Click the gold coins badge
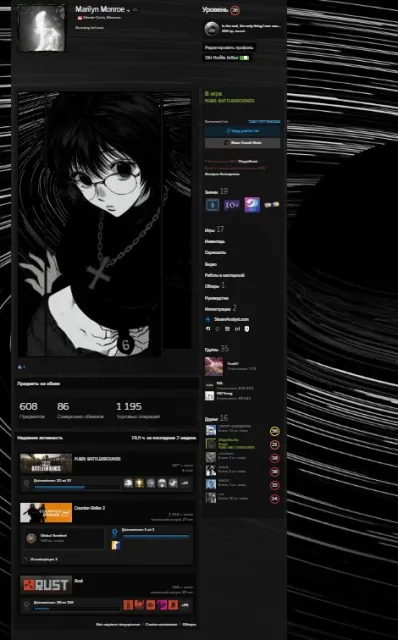This screenshot has width=398, height=640. tap(271, 204)
